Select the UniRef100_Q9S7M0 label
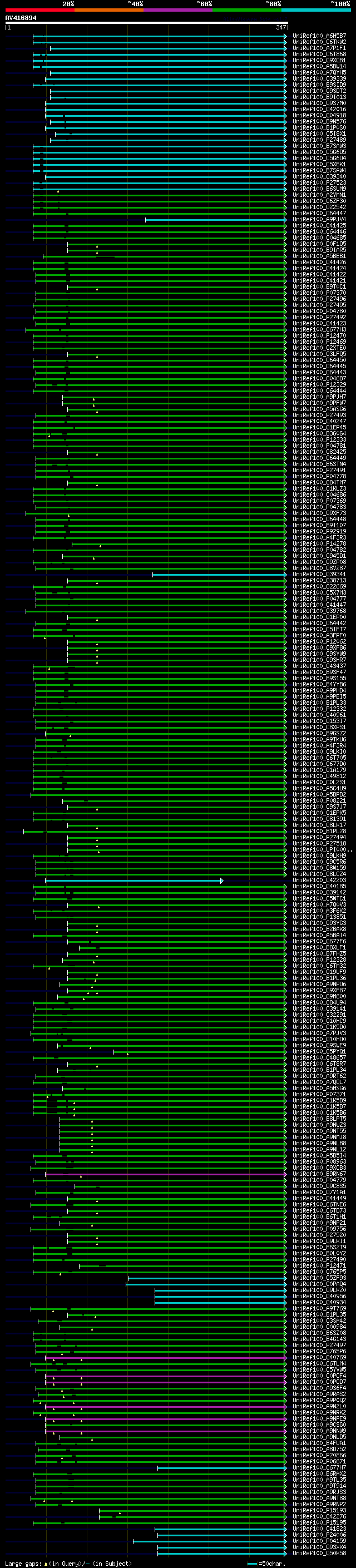This screenshot has width=356, height=1568. click(319, 103)
